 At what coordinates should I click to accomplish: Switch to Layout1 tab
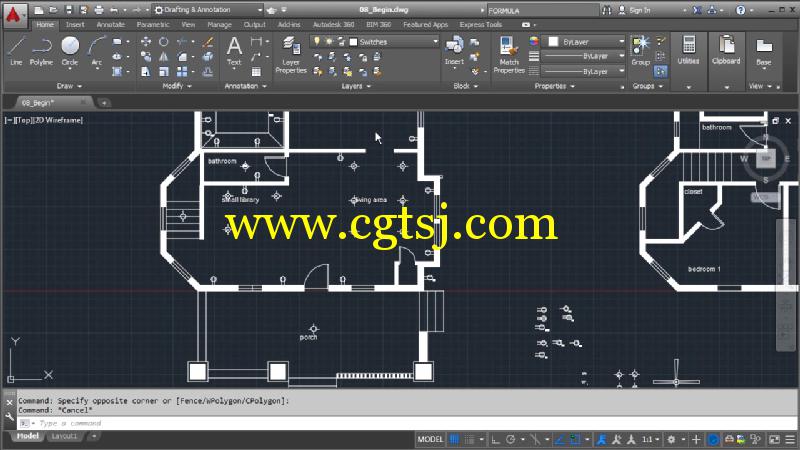coord(64,436)
